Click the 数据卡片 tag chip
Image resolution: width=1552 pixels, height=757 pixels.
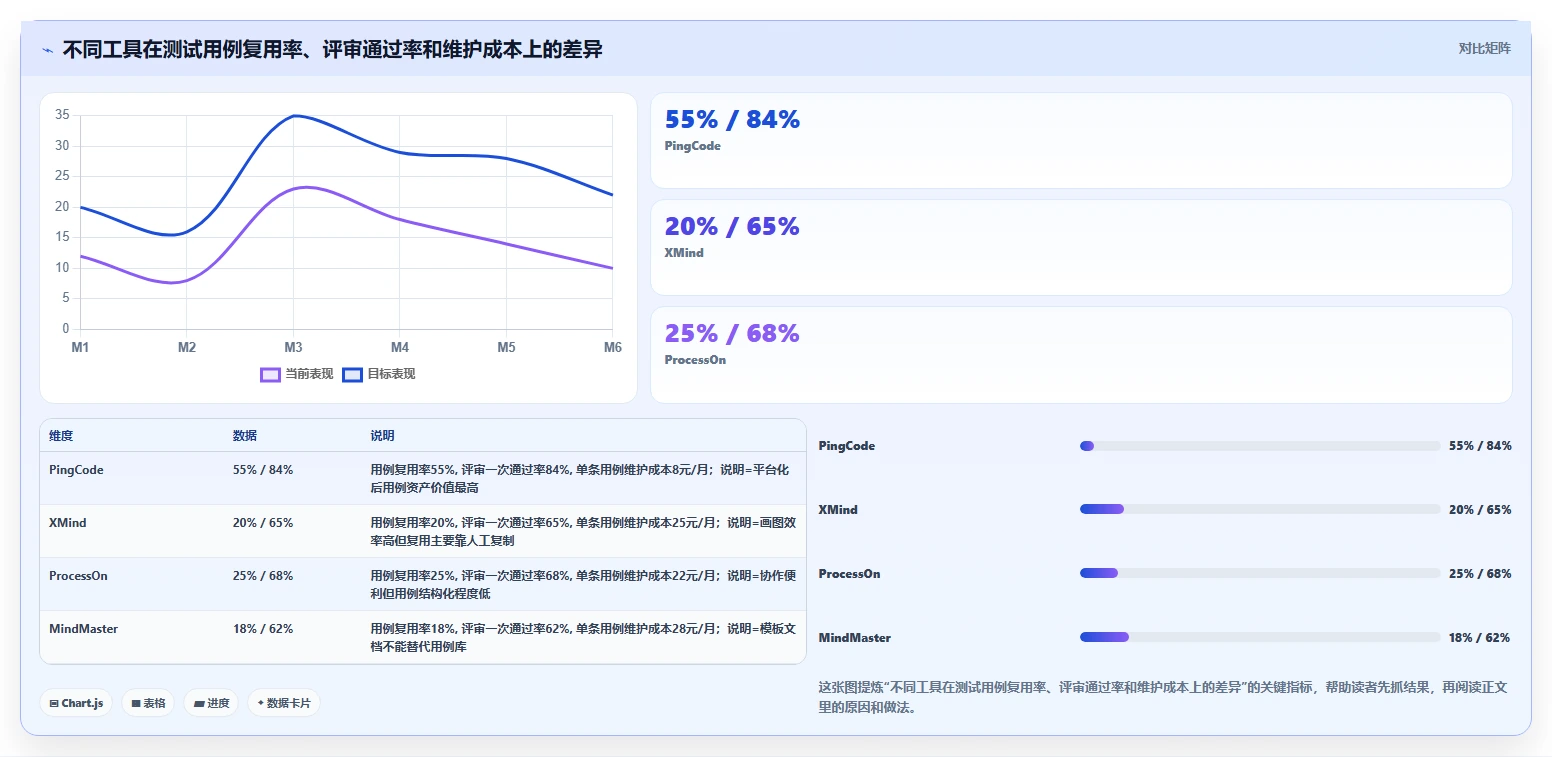coord(284,703)
